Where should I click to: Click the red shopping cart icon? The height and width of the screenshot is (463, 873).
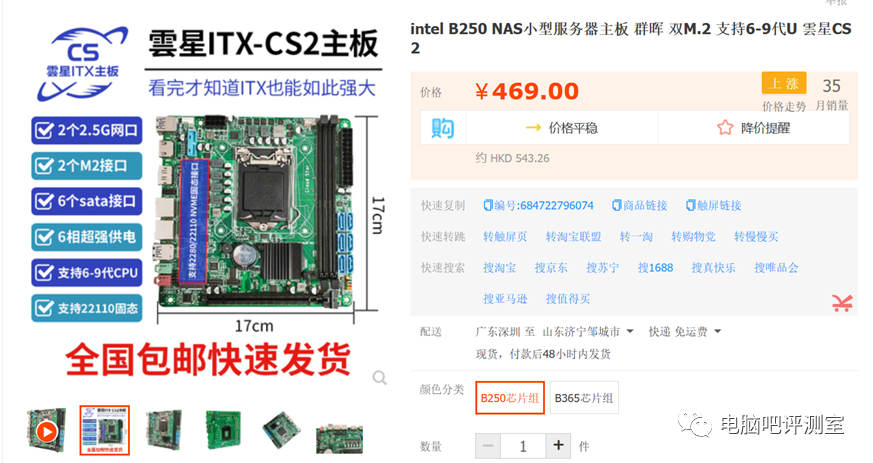point(842,303)
